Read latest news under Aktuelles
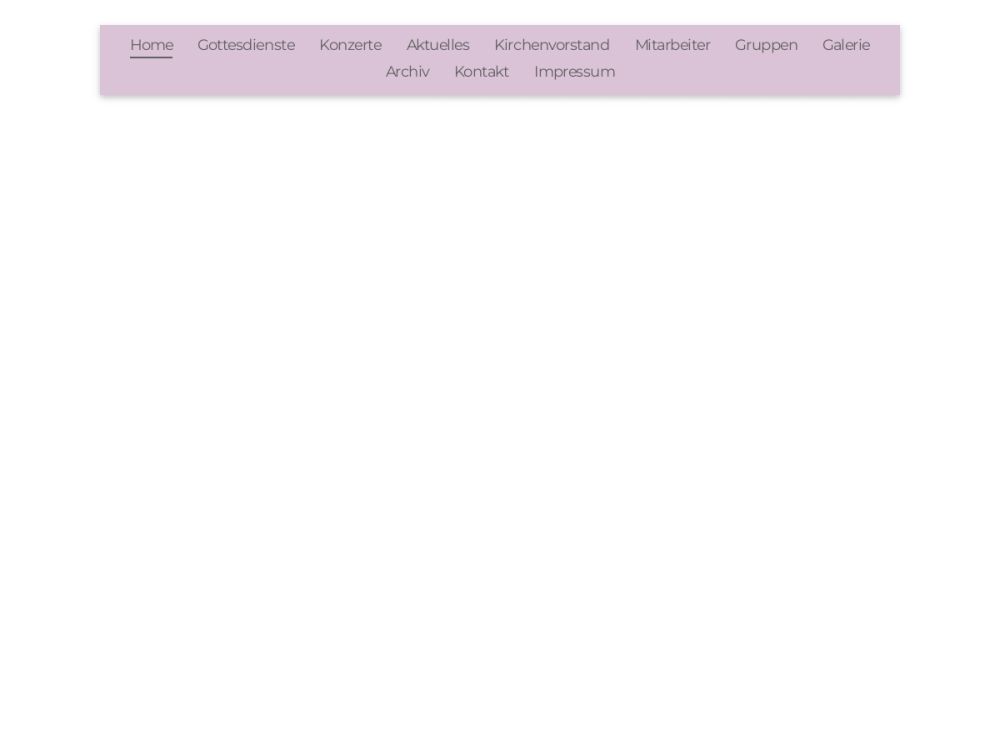 [437, 45]
